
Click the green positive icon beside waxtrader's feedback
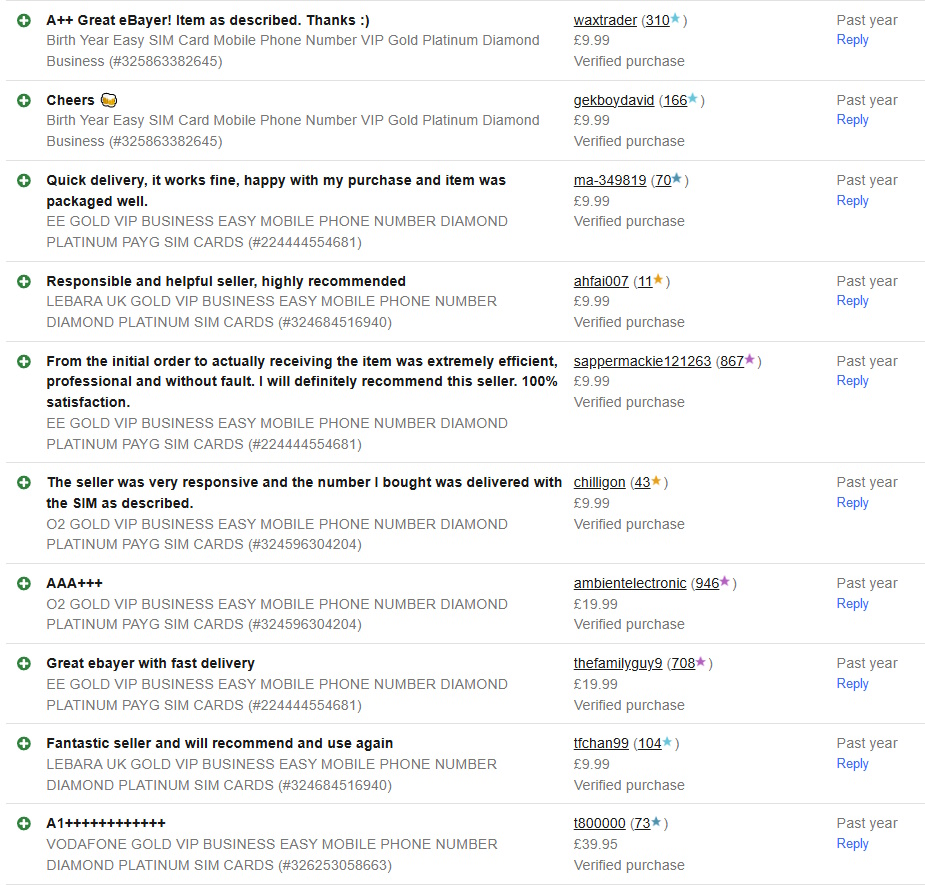click(24, 20)
